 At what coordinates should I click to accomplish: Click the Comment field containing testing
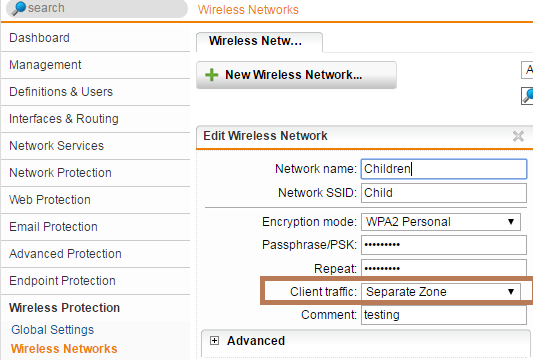pyautogui.click(x=444, y=315)
